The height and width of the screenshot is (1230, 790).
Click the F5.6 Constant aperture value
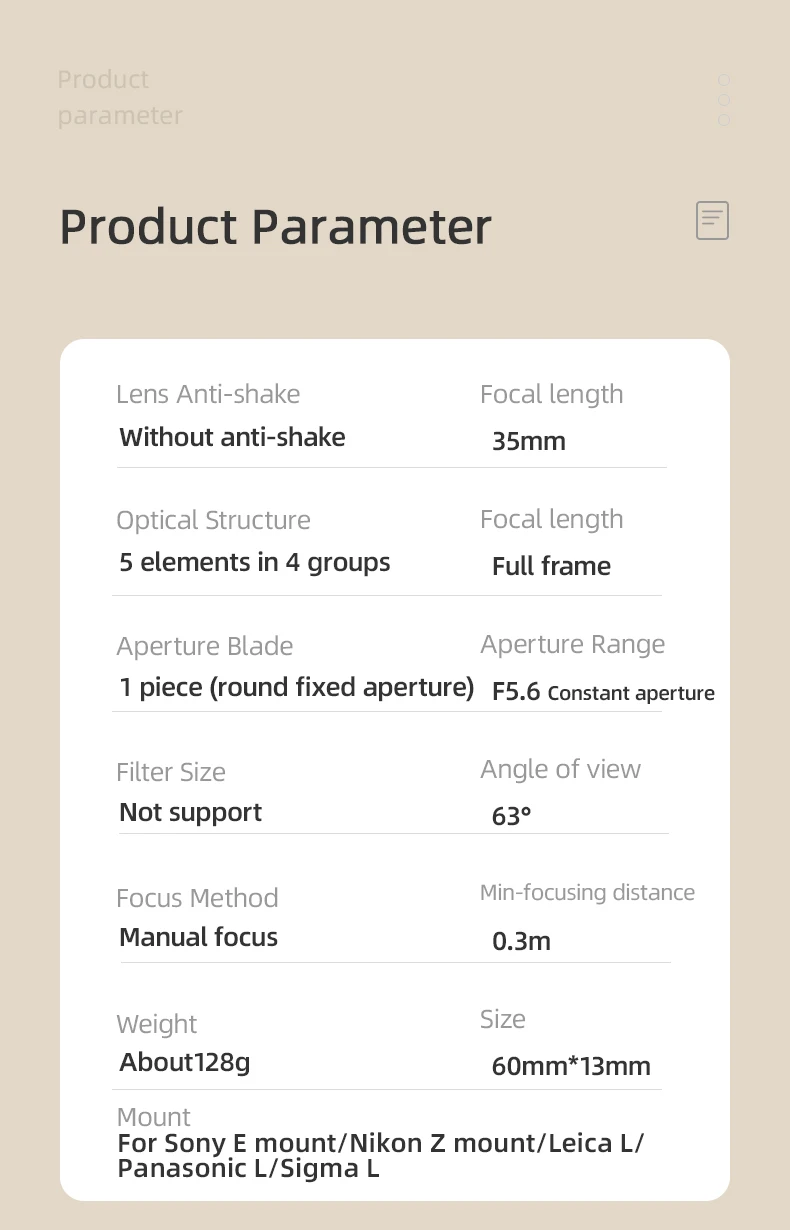click(603, 692)
